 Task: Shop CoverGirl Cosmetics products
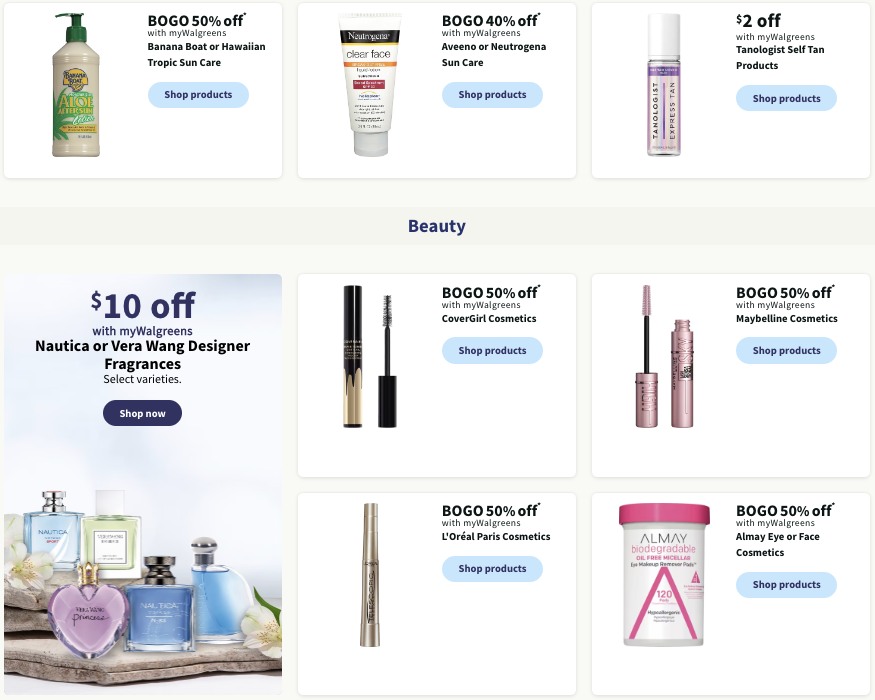[x=492, y=351]
